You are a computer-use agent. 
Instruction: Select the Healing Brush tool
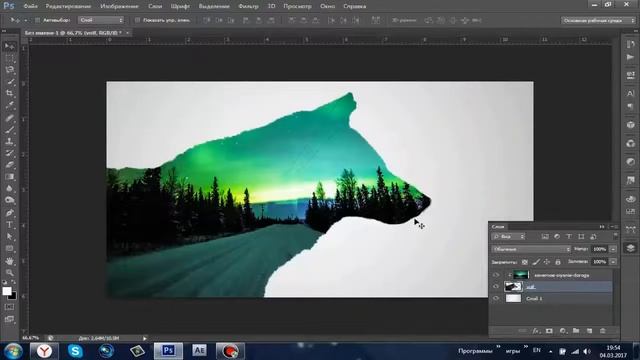click(x=9, y=118)
